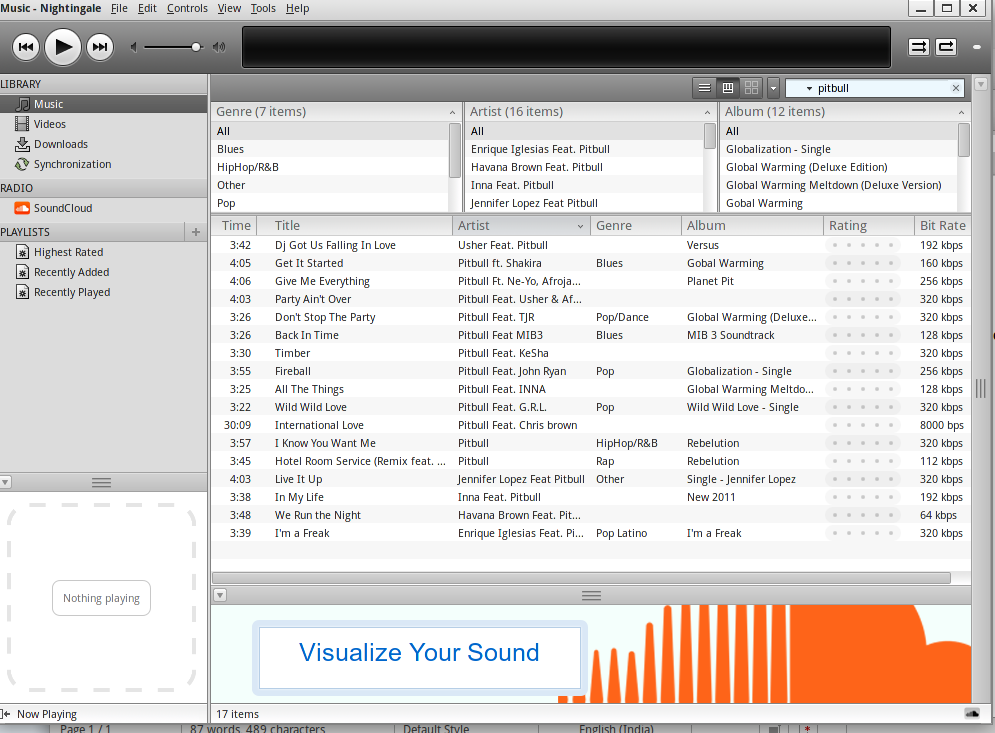Click the horizontal scrollbar of track list
Image resolution: width=995 pixels, height=733 pixels.
(581, 578)
